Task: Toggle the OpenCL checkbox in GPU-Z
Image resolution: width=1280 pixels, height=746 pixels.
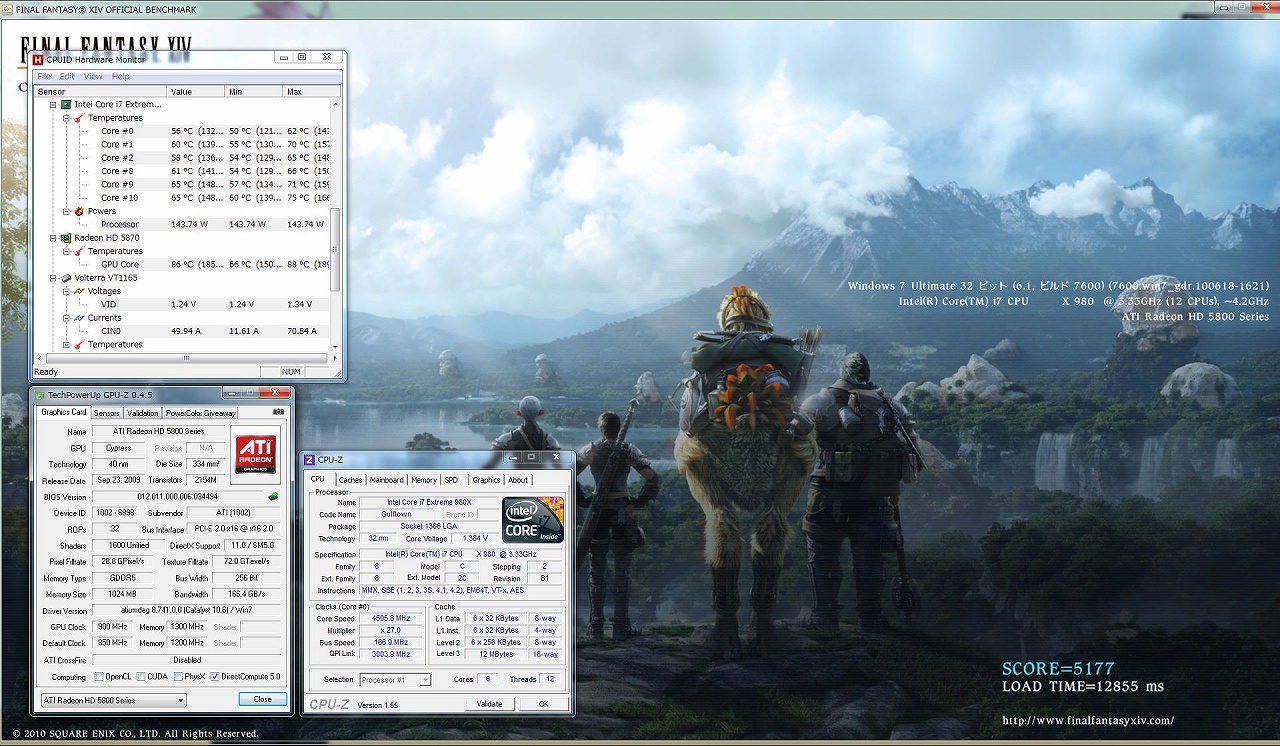Action: pos(99,677)
